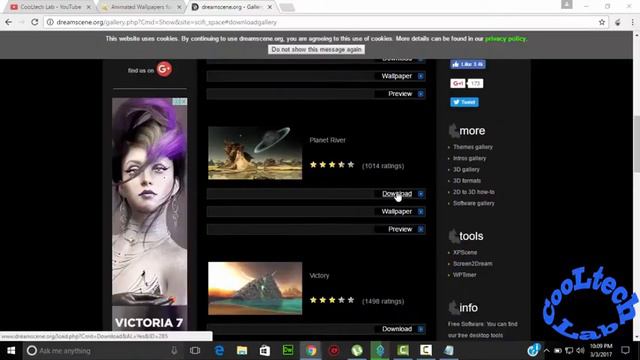Viewport: 640px width, 360px height.
Task: Open the privacy policy link
Action: pos(505,39)
